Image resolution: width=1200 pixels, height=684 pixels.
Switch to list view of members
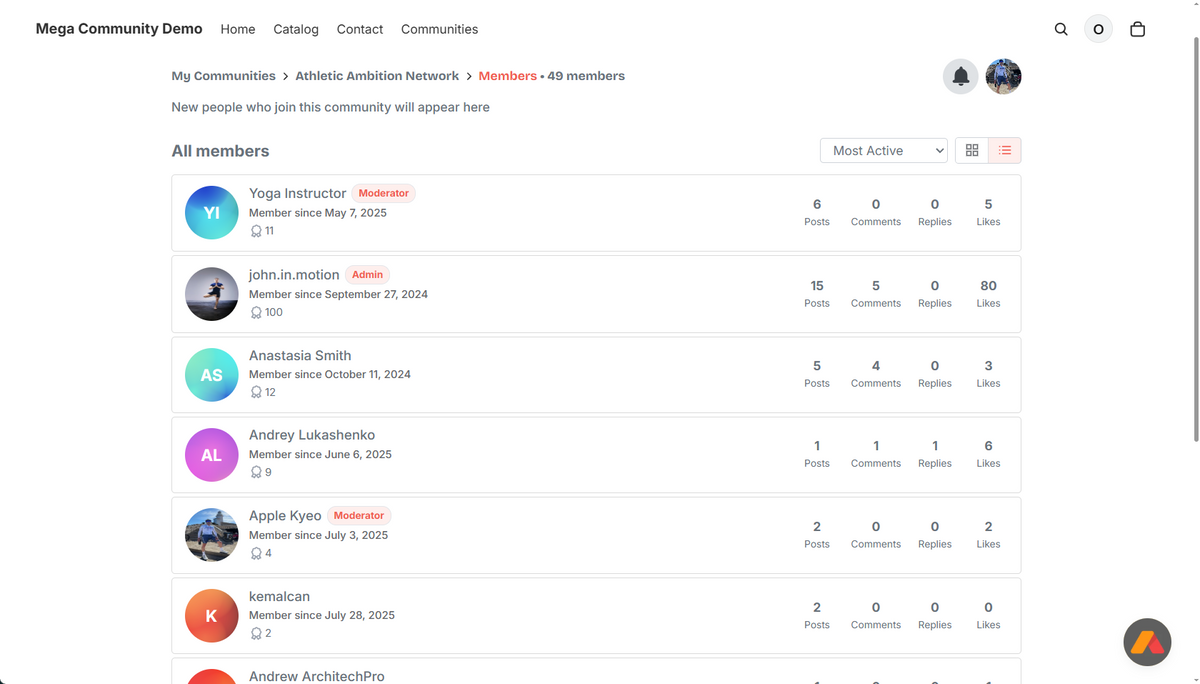1005,150
